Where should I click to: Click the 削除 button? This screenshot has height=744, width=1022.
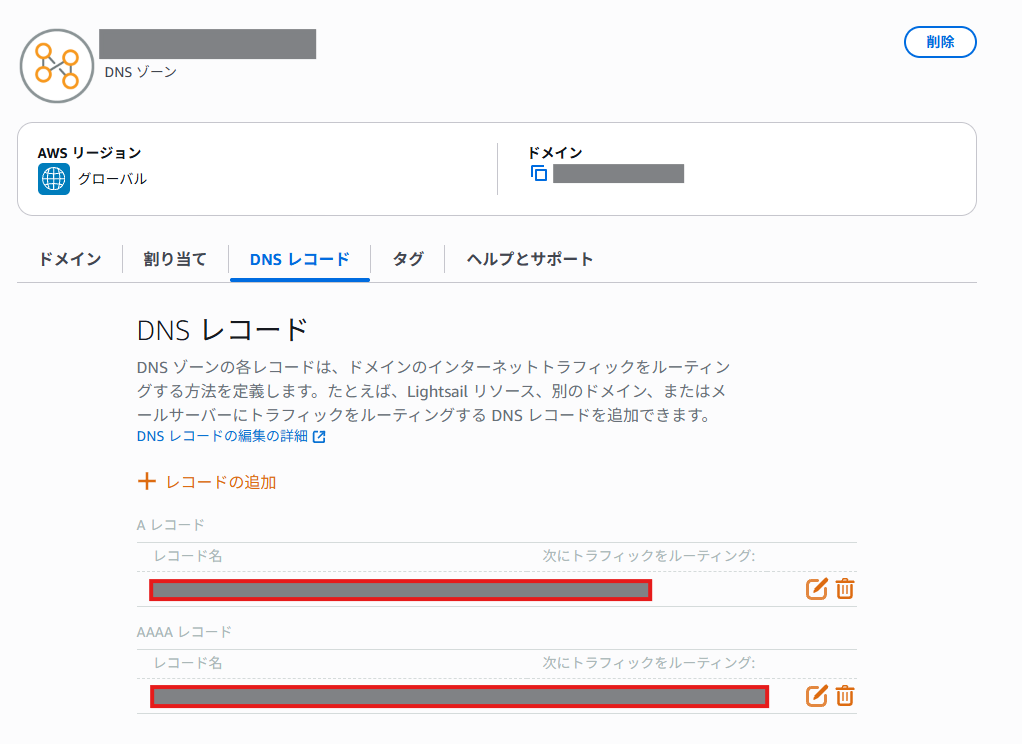pos(940,42)
